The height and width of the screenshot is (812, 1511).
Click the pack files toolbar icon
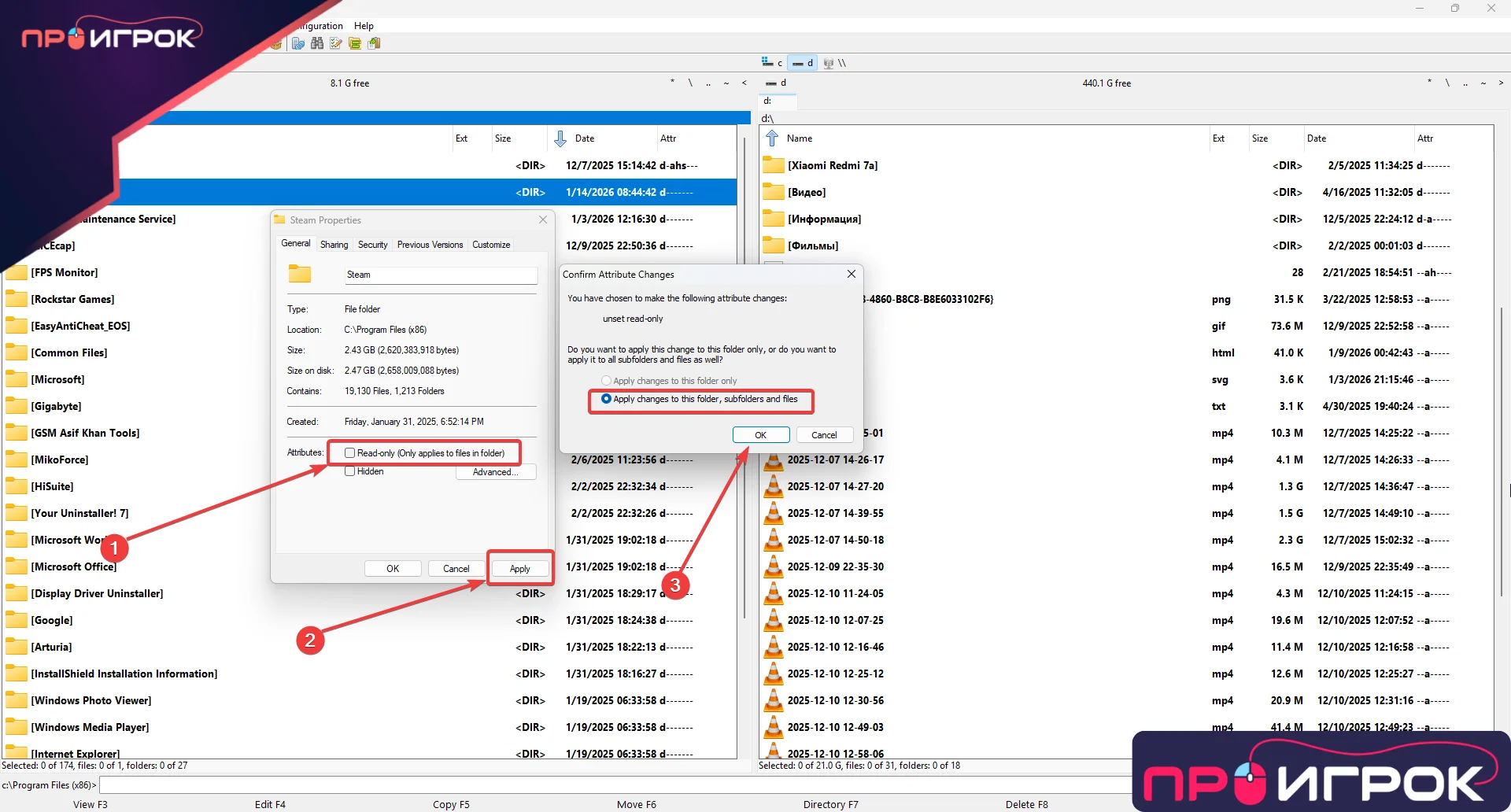pyautogui.click(x=277, y=43)
